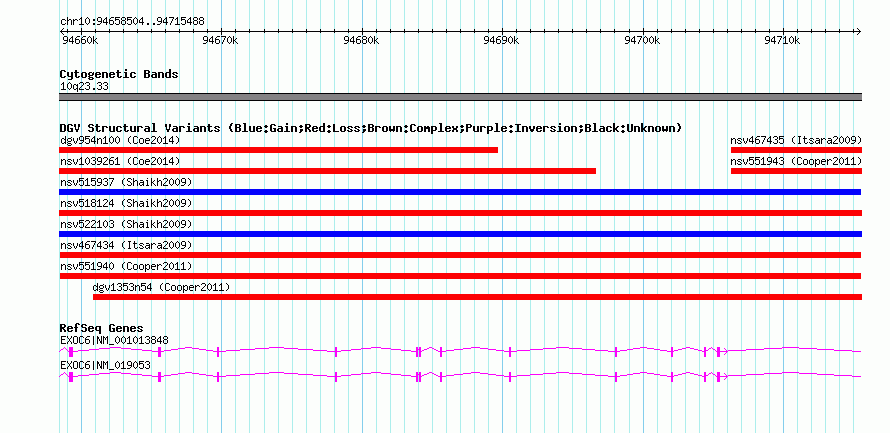The image size is (890, 433).
Task: Click the nsv467434 (Itsara2009) label
Action: point(126,245)
